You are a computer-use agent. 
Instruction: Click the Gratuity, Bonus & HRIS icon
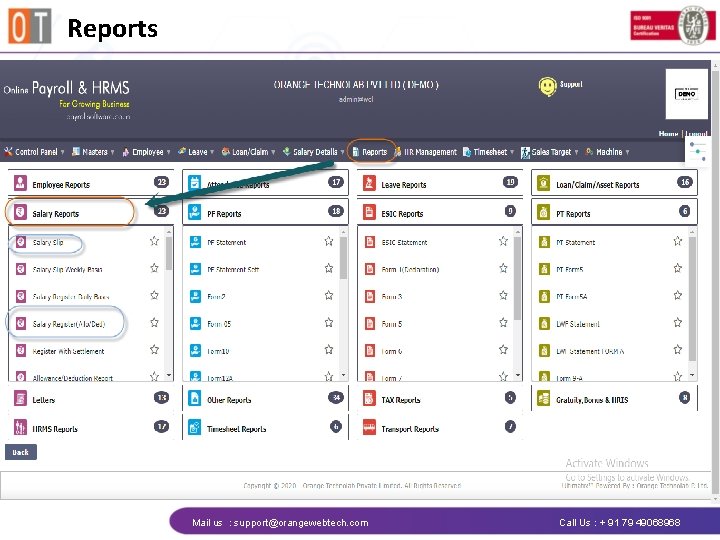coord(544,398)
